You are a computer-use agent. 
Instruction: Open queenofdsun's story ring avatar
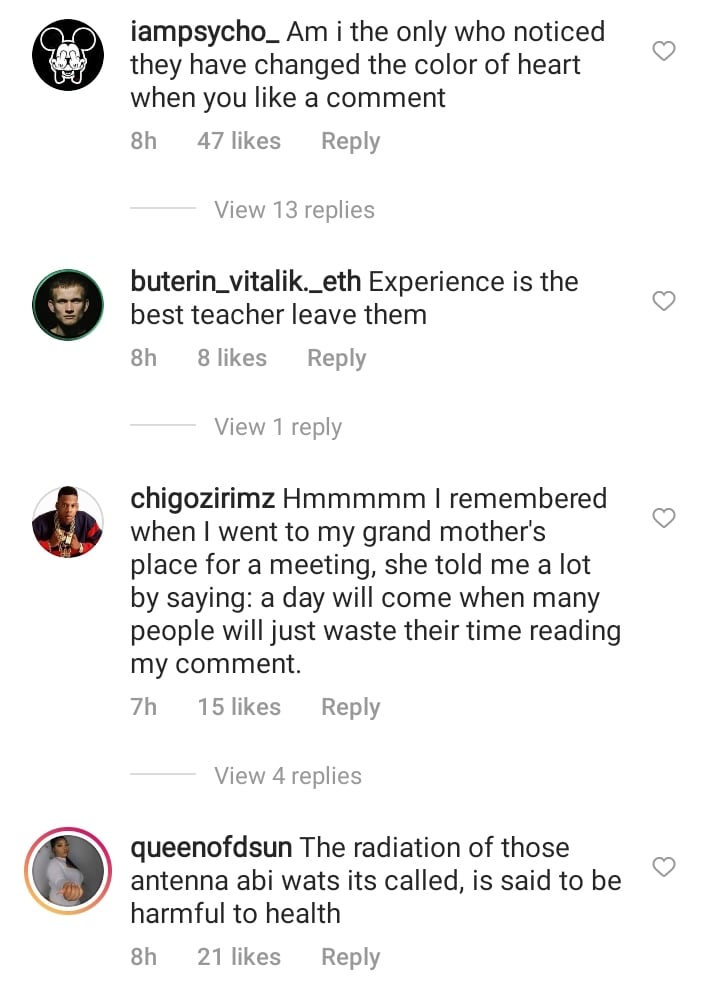69,869
